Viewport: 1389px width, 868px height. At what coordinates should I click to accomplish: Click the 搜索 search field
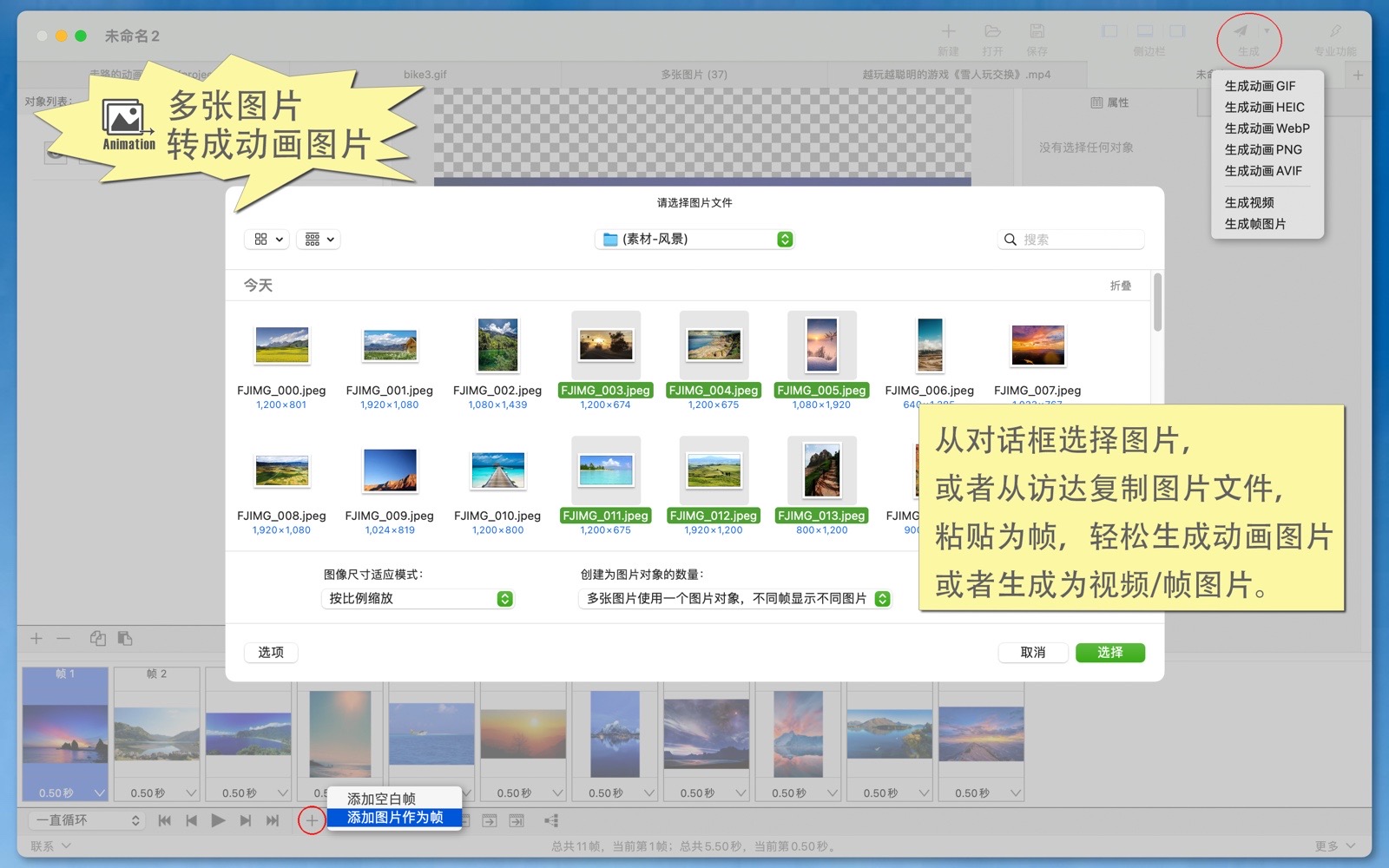click(1076, 240)
